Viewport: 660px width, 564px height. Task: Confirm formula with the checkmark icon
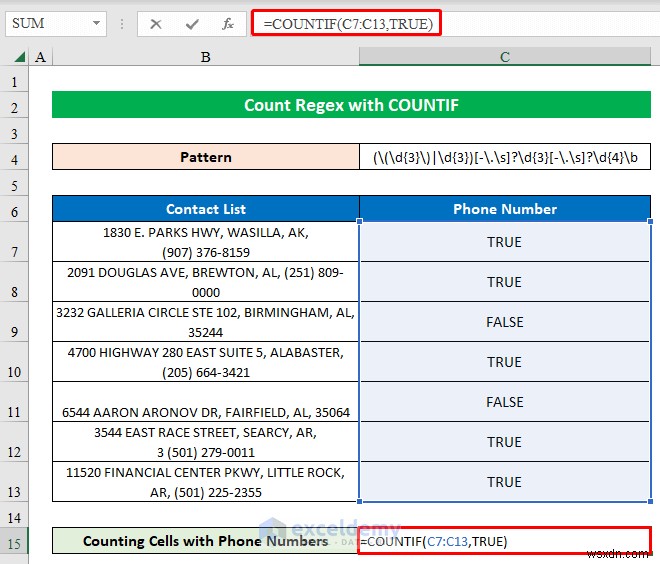(192, 24)
